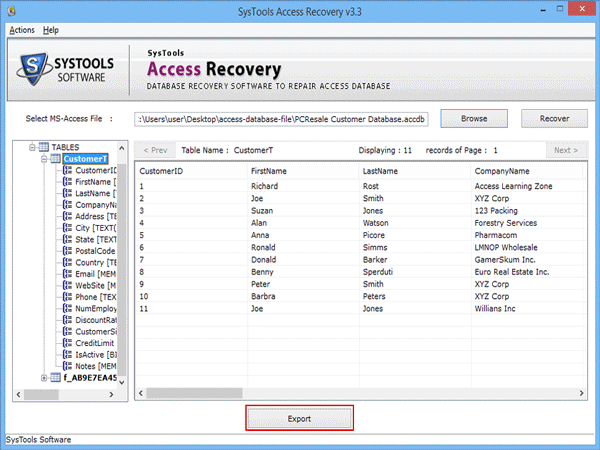
Task: Select the f_AB9E7EA45 tree item
Action: pos(90,378)
